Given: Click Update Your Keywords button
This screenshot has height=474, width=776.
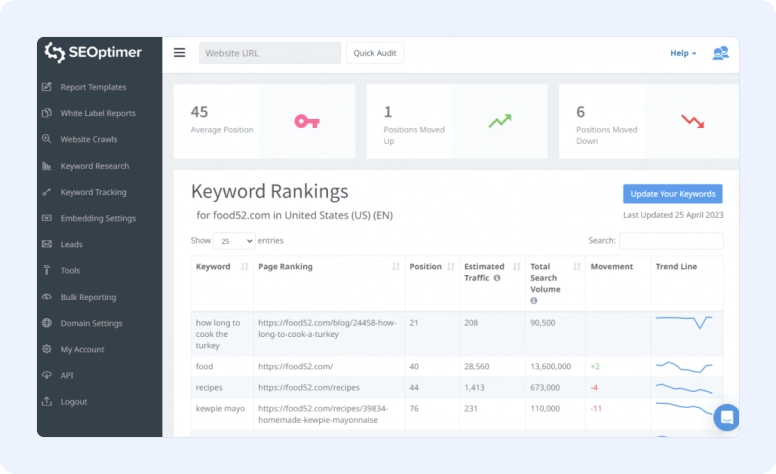Looking at the screenshot, I should pyautogui.click(x=673, y=194).
